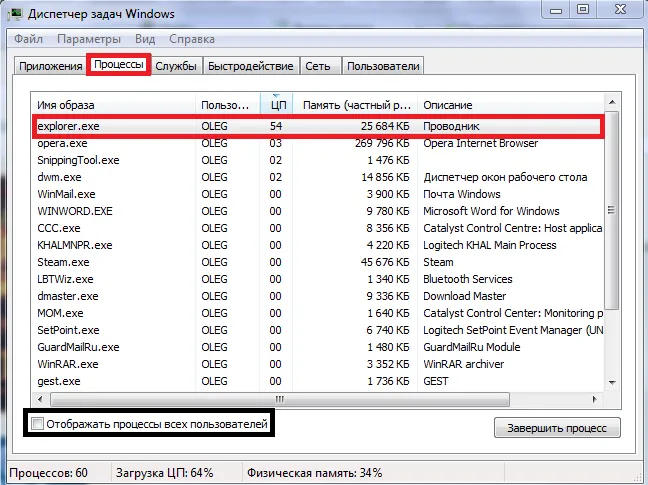This screenshot has width=648, height=485.
Task: Open the Вид menu
Action: click(145, 39)
